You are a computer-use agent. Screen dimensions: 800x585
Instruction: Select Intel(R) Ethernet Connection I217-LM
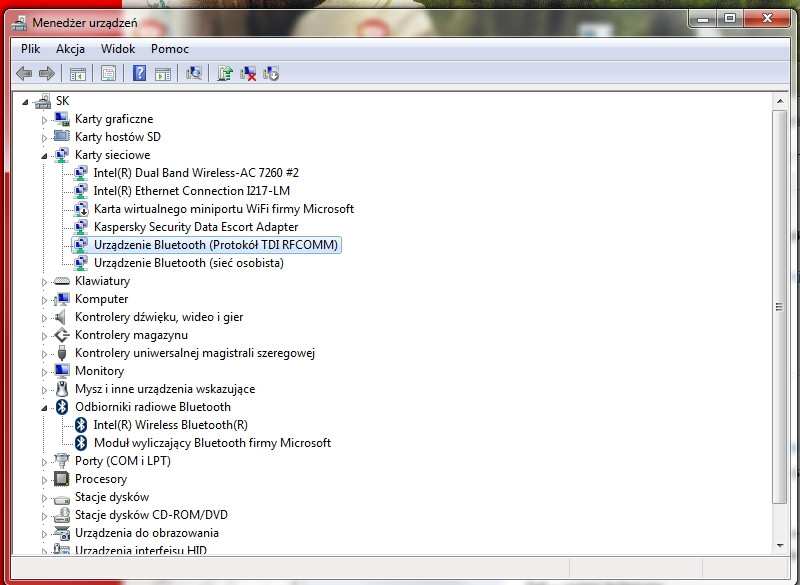tap(191, 191)
